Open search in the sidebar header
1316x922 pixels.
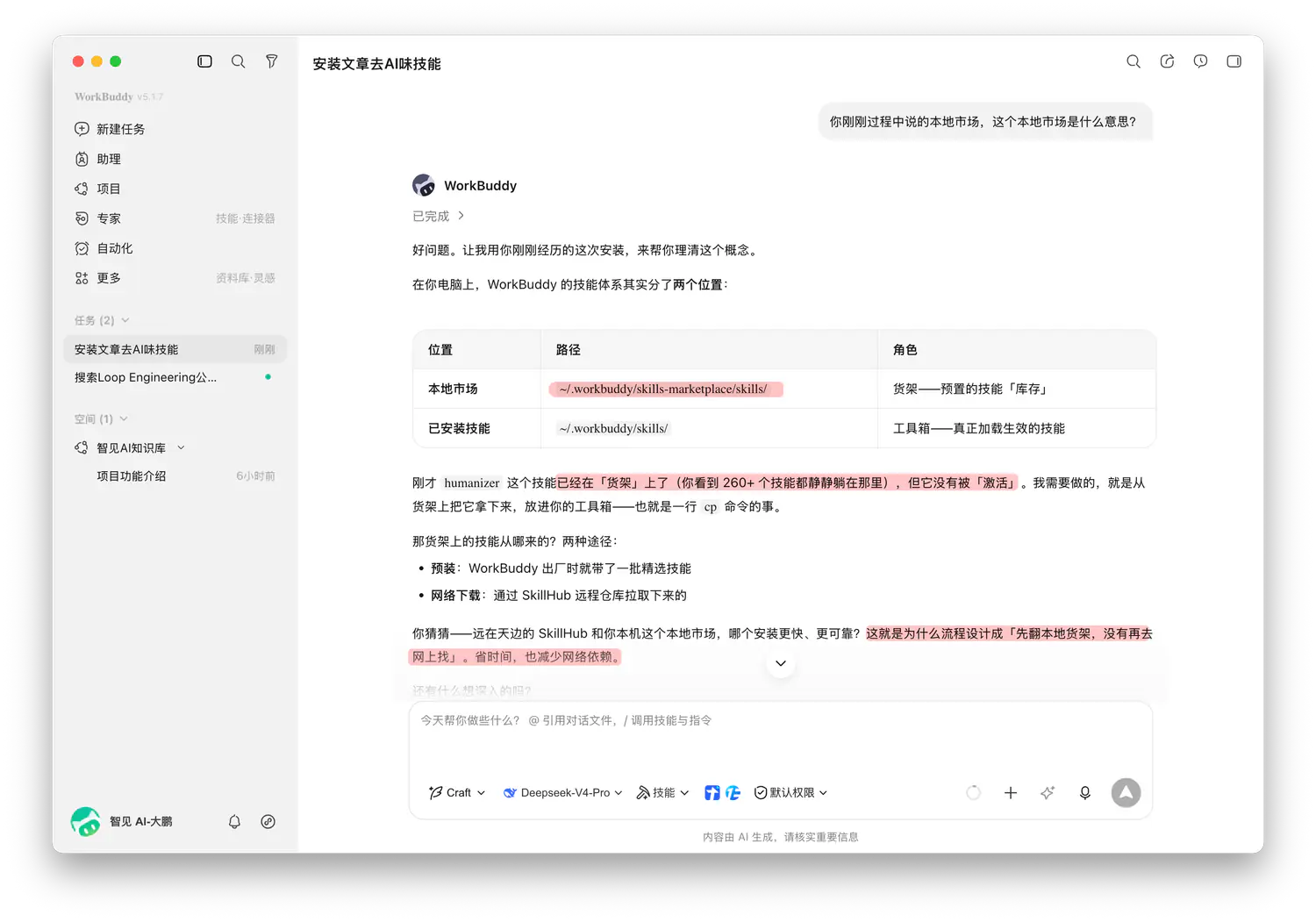[x=238, y=61]
